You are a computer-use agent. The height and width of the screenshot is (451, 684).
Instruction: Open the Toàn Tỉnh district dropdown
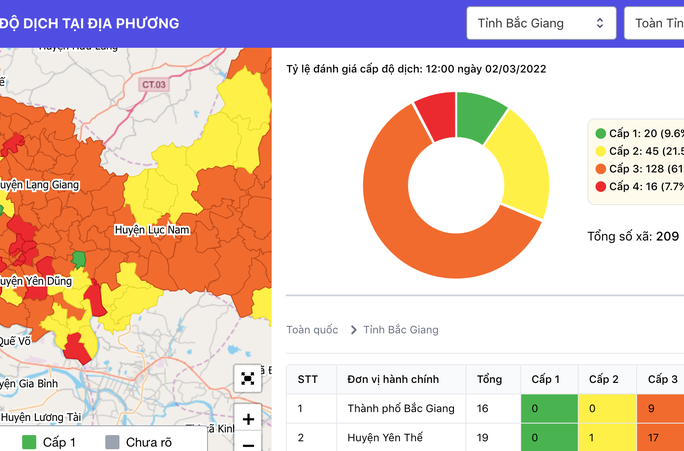[x=654, y=23]
